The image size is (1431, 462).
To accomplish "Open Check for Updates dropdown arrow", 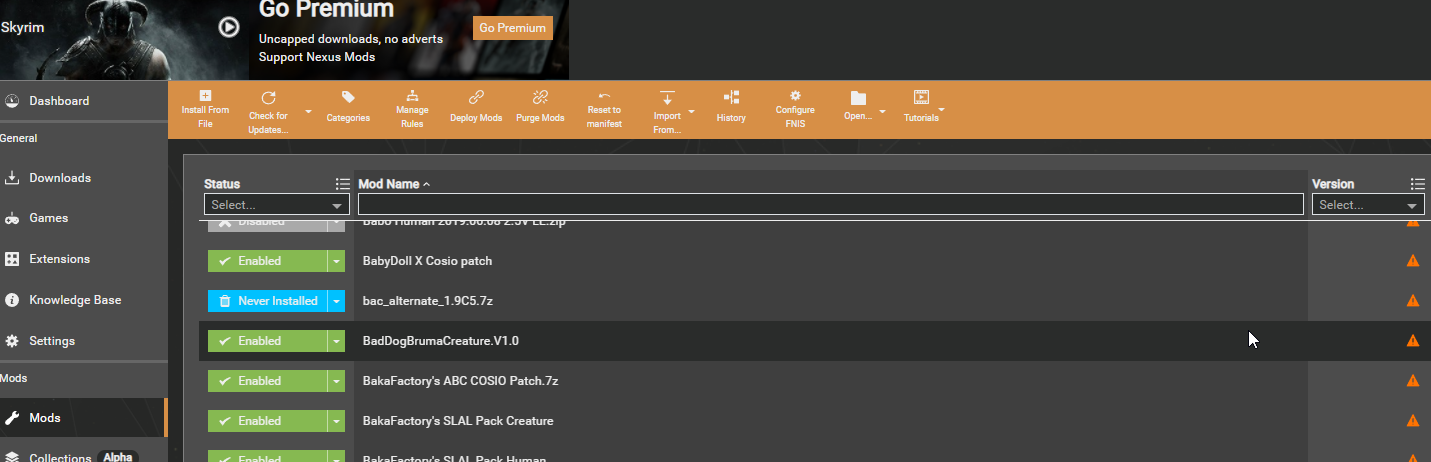I will coord(308,111).
